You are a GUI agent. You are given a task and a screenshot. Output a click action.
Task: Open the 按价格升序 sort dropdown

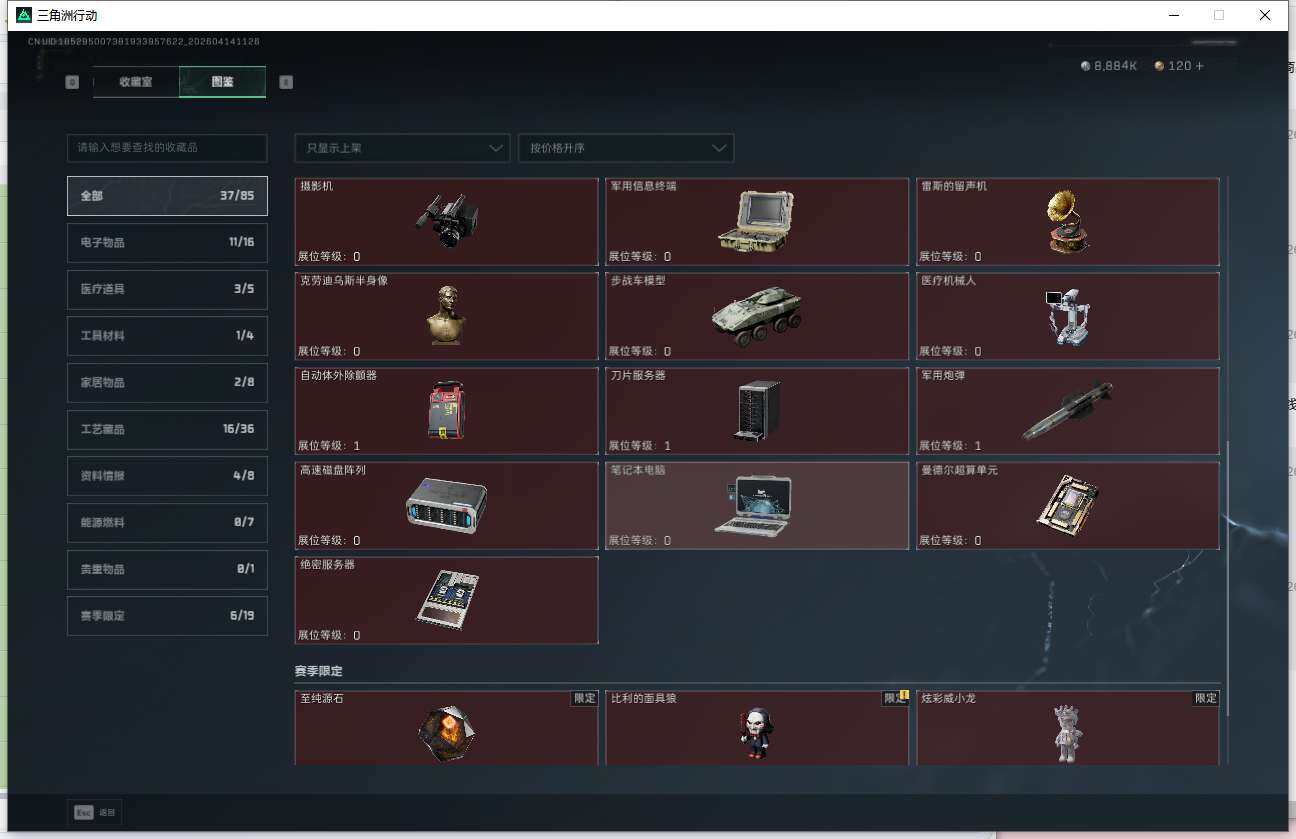[626, 148]
